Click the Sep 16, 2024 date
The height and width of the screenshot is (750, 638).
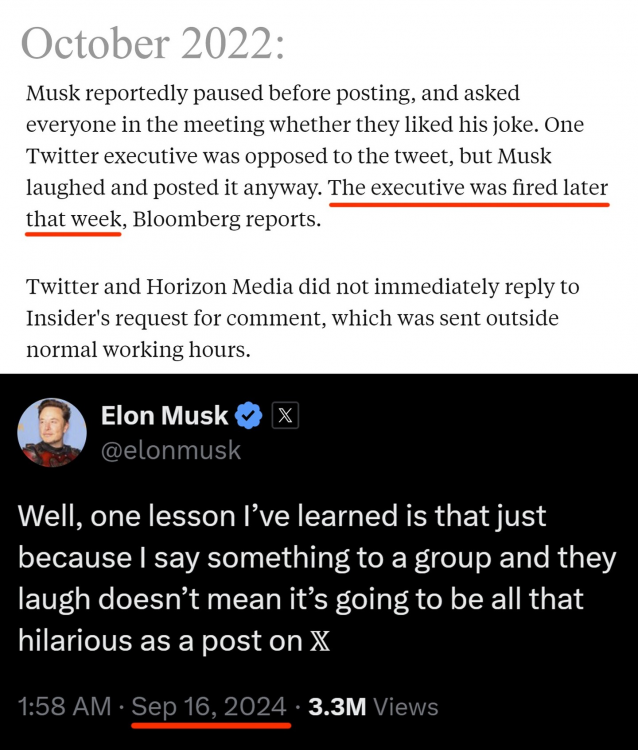click(209, 707)
